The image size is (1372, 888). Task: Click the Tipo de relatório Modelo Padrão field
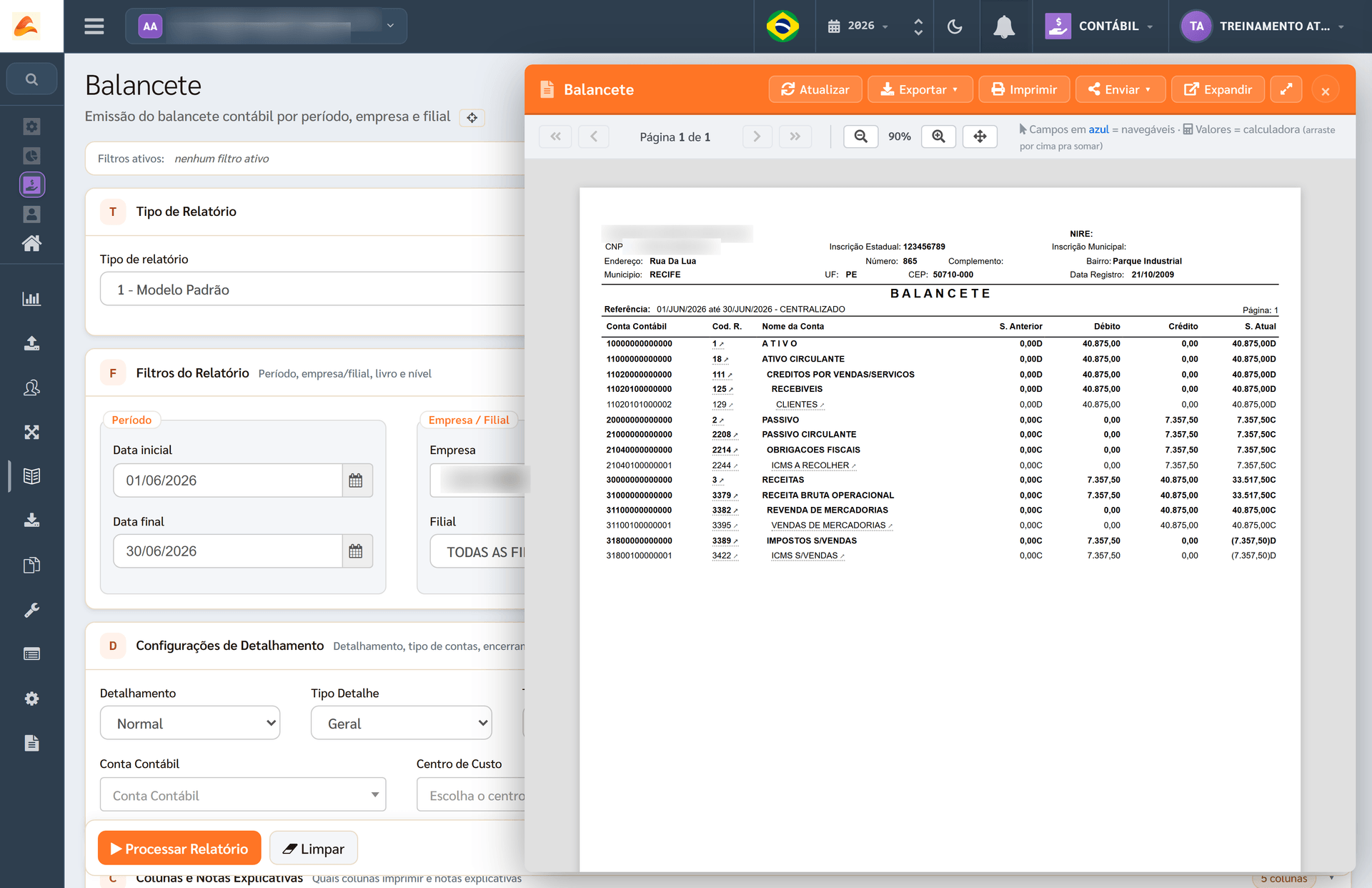pos(312,290)
